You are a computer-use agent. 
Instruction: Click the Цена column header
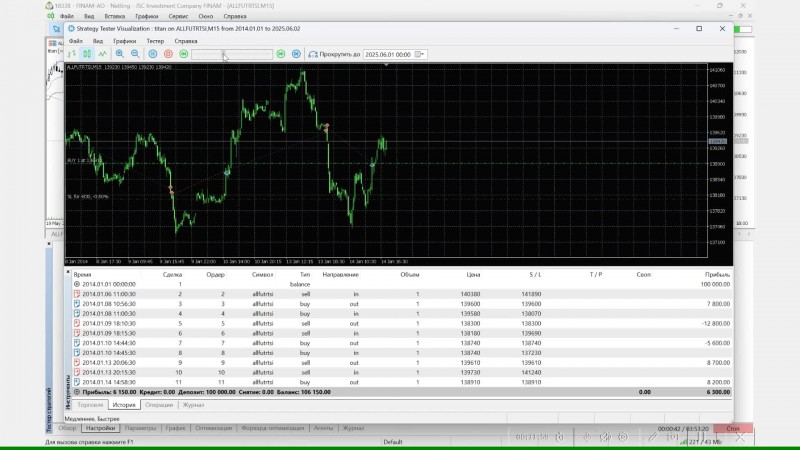(473, 274)
